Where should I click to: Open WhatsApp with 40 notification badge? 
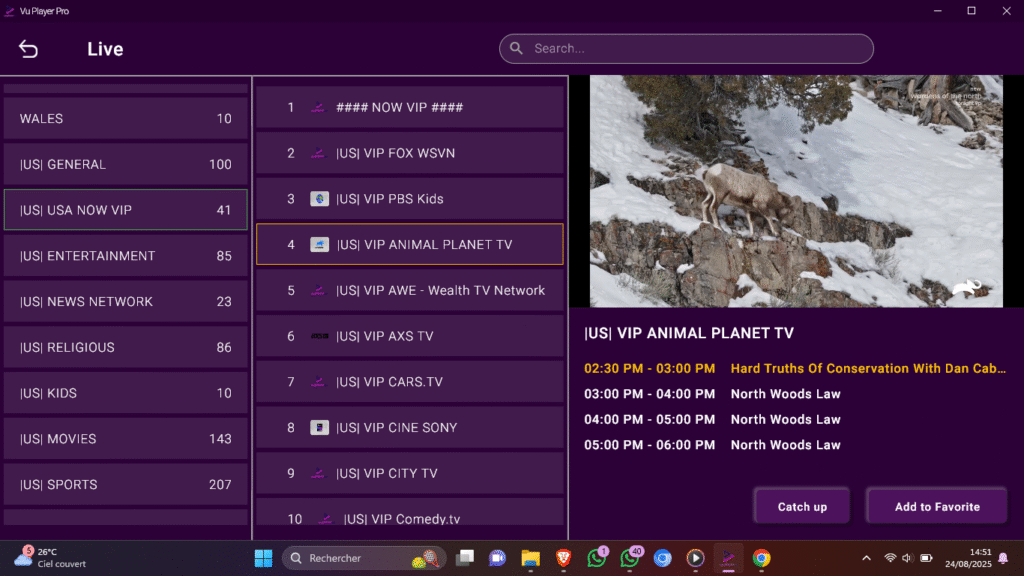tap(631, 558)
